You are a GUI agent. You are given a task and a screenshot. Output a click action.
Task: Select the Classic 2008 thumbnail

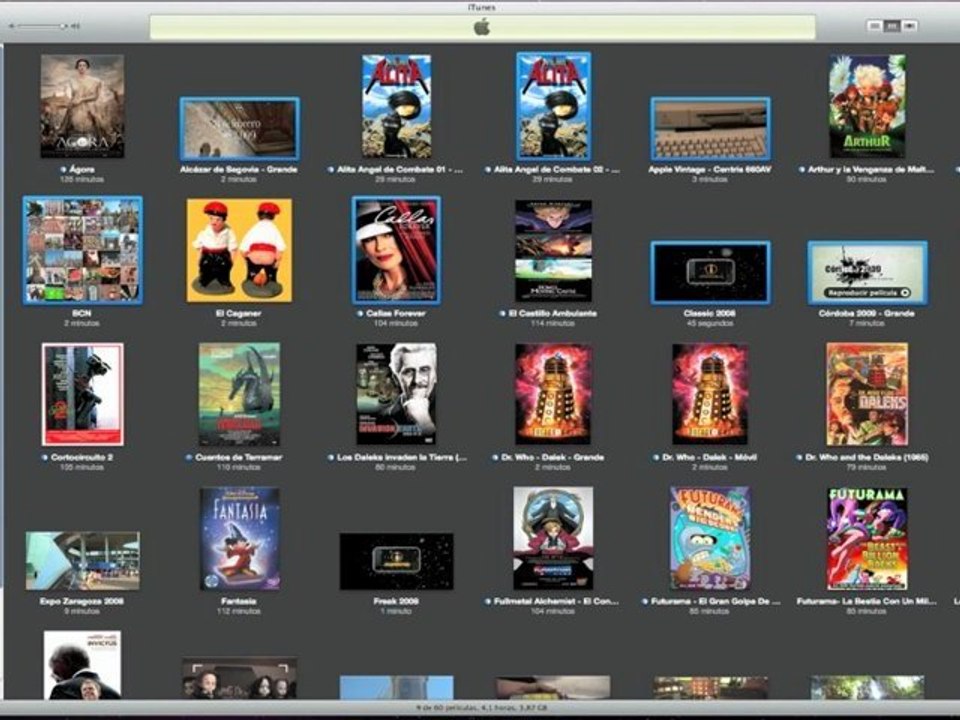(x=710, y=272)
